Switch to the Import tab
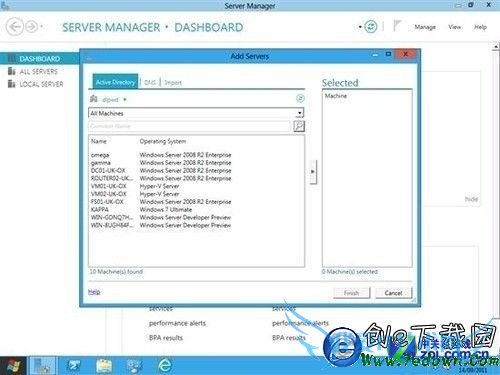Screen dimensions: 500x375 (x=173, y=82)
